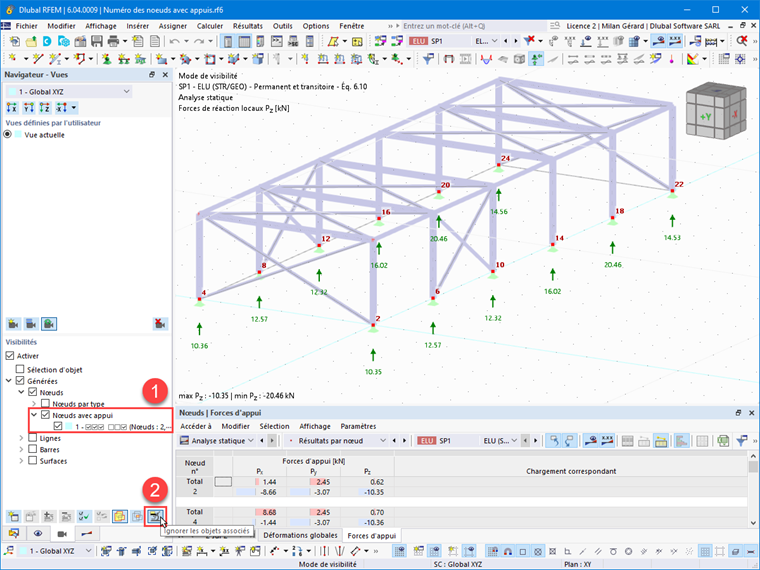Open the bottom toolbar 1 - Global XYZ dropdown
760x570 pixels.
click(x=55, y=551)
